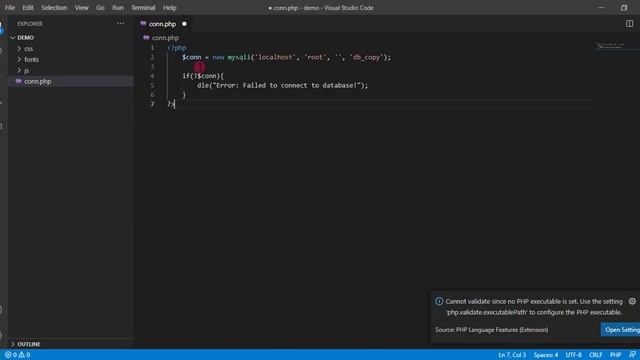Image resolution: width=640 pixels, height=360 pixels.
Task: Click conn.php breadcrumb
Action: pos(165,38)
